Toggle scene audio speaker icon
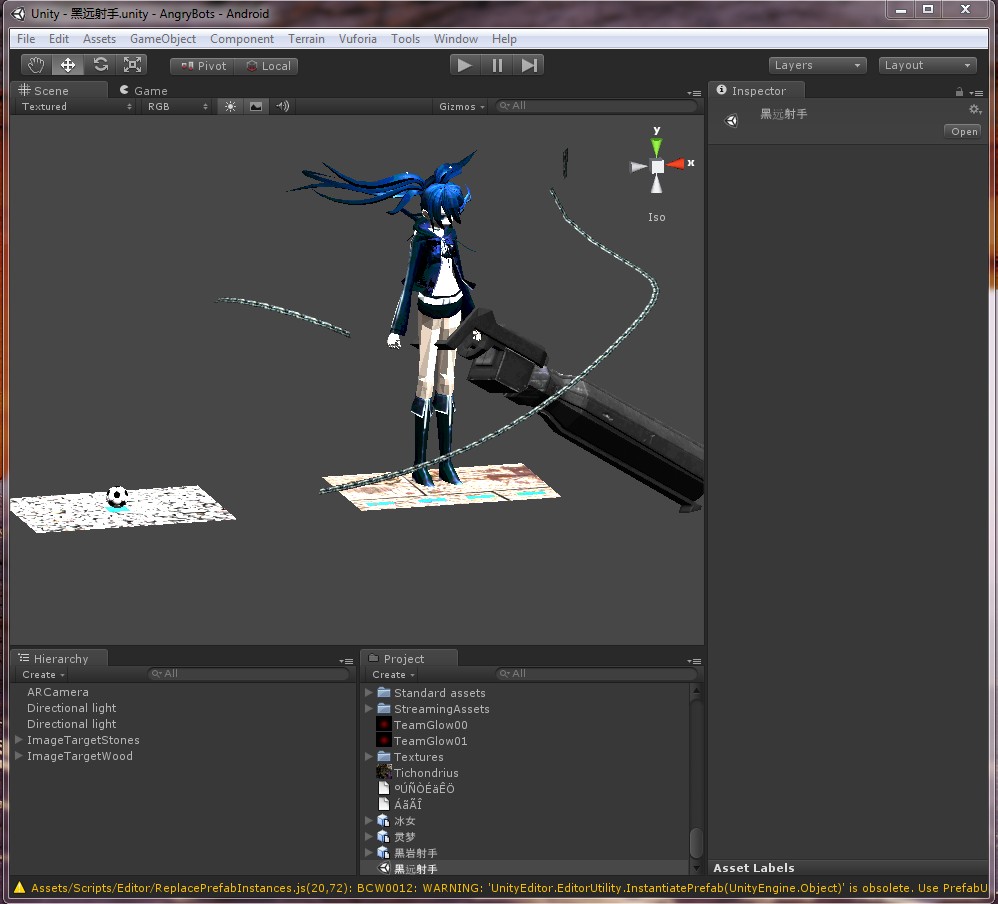Image resolution: width=998 pixels, height=904 pixels. coord(282,106)
